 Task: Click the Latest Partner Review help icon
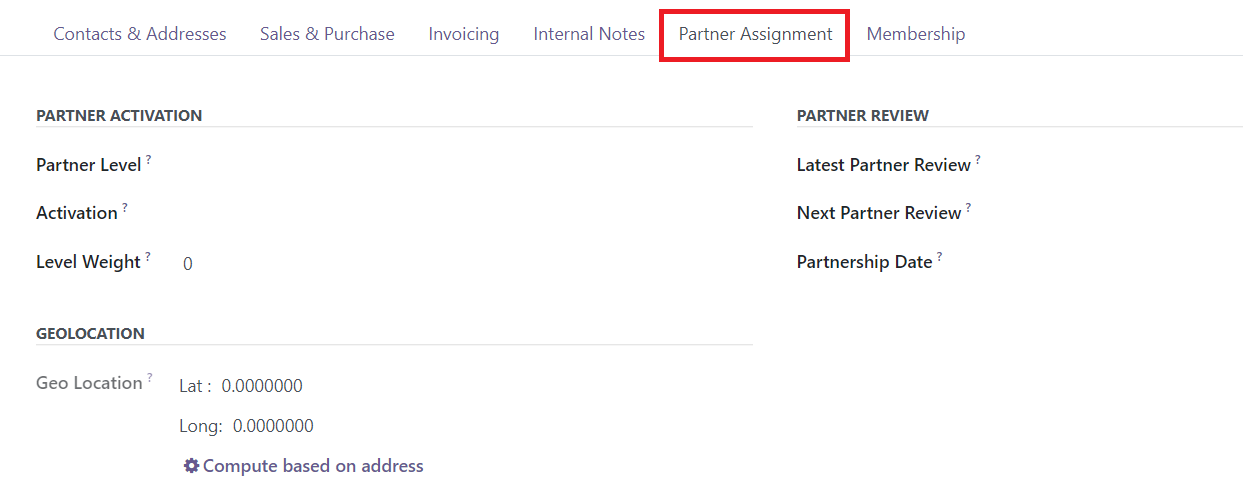tap(978, 159)
